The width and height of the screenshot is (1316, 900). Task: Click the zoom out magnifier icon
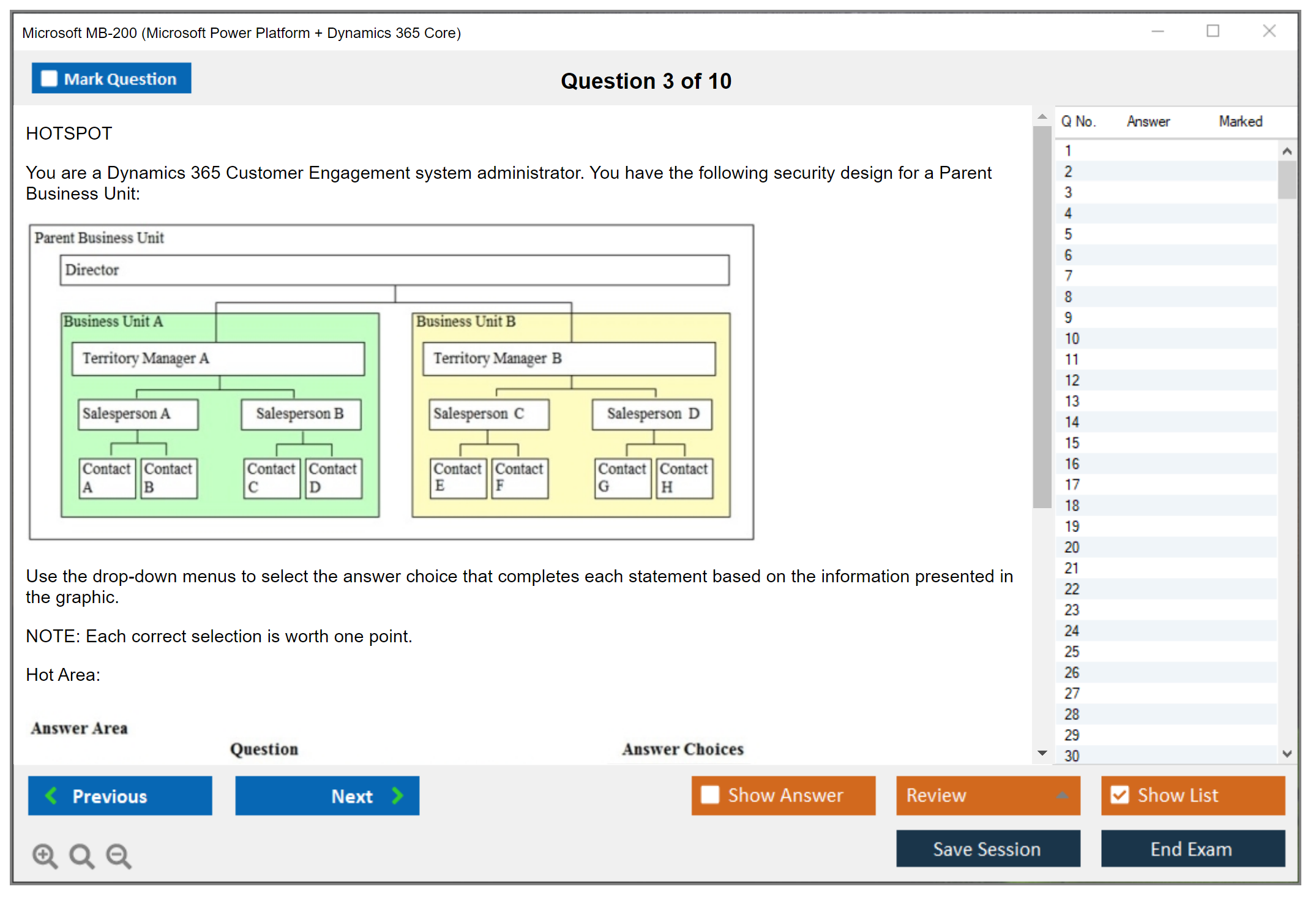point(119,855)
